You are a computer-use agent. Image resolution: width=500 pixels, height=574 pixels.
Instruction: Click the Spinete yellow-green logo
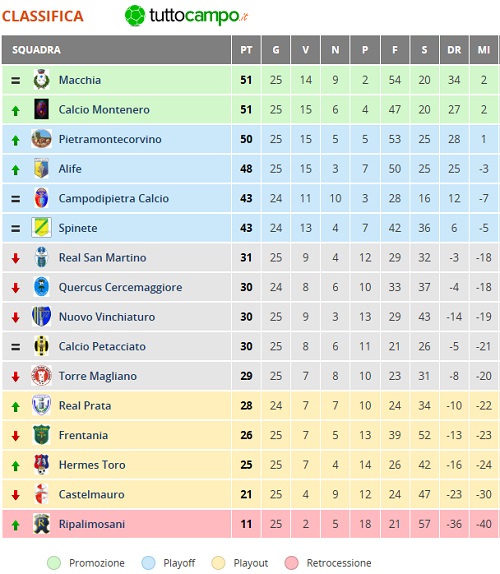41,228
